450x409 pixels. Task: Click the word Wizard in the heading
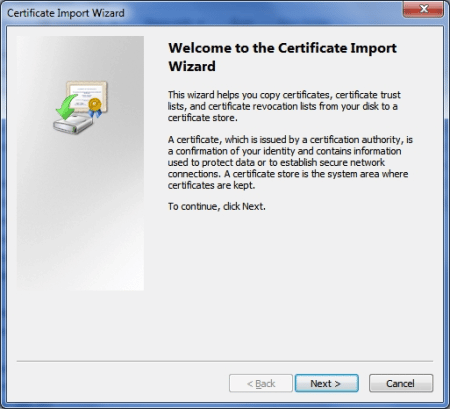[192, 66]
